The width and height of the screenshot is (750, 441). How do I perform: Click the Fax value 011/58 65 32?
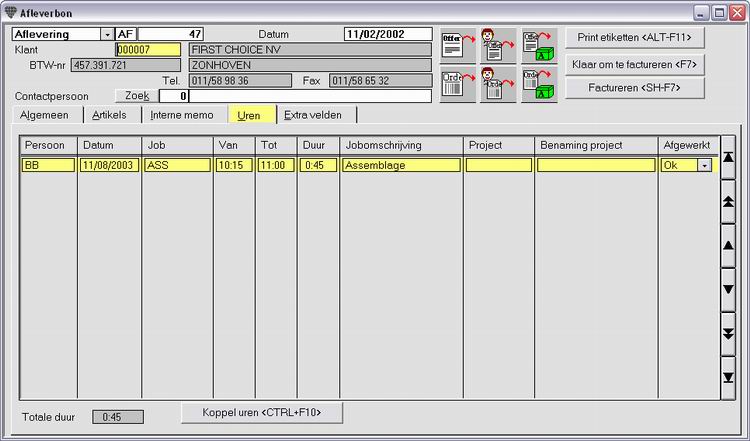click(x=380, y=81)
